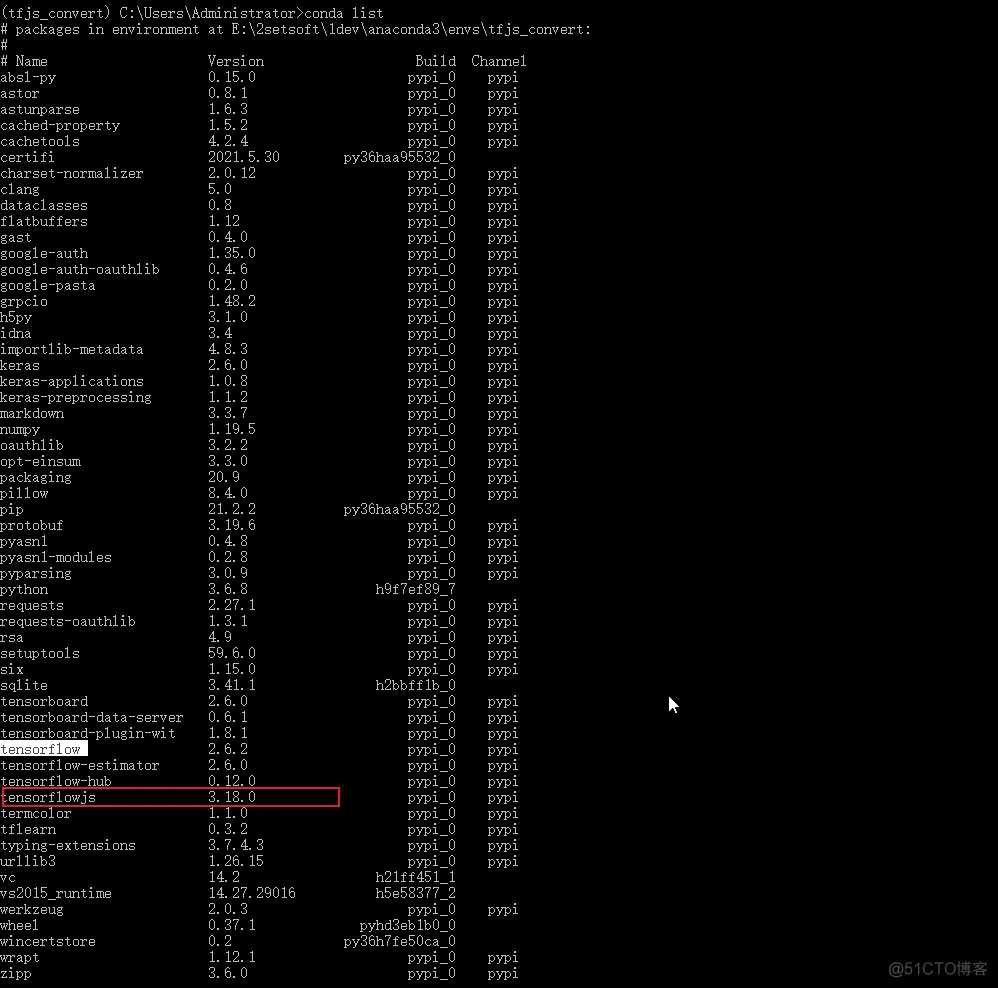Select the 'google-auth-oauthlib' package name
This screenshot has height=988, width=998.
[80, 269]
